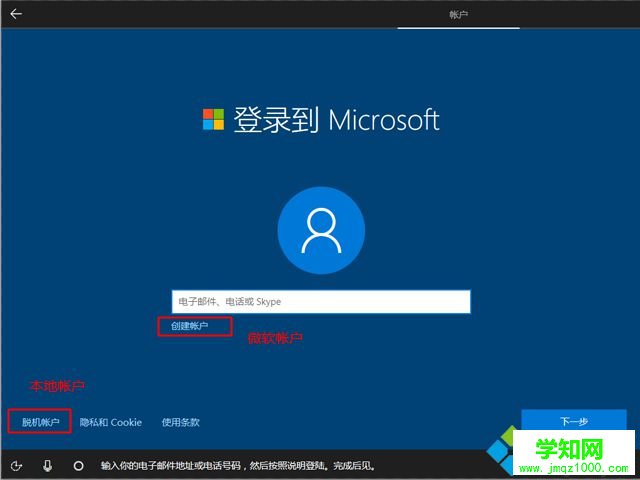Click the 输入你的电子邮件地址或电话号码 hint text
Image resolution: width=640 pixels, height=480 pixels.
coord(238,465)
